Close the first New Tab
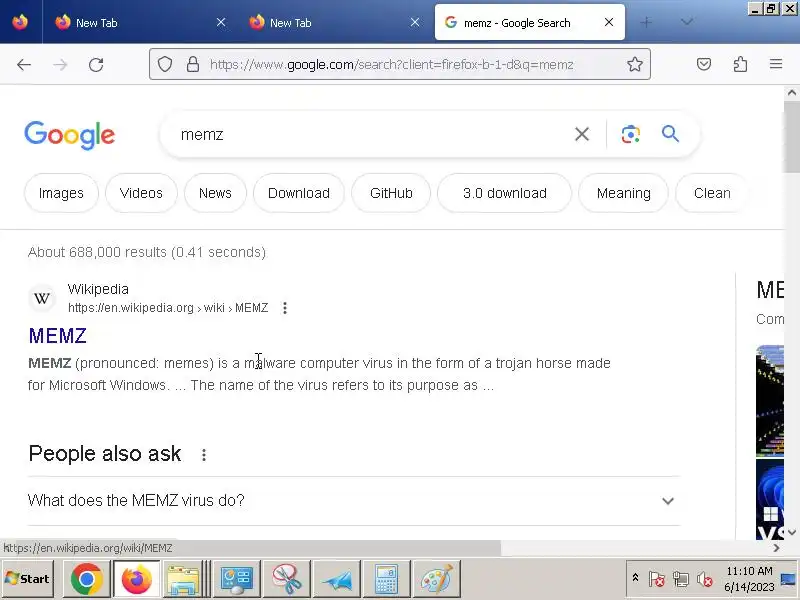Screen dimensions: 800x600 [x=221, y=22]
